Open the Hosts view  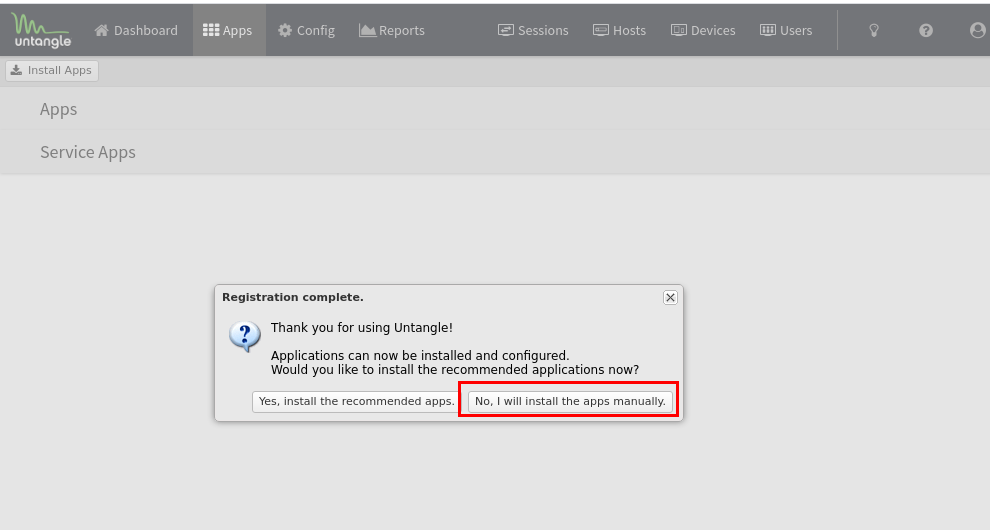[619, 30]
